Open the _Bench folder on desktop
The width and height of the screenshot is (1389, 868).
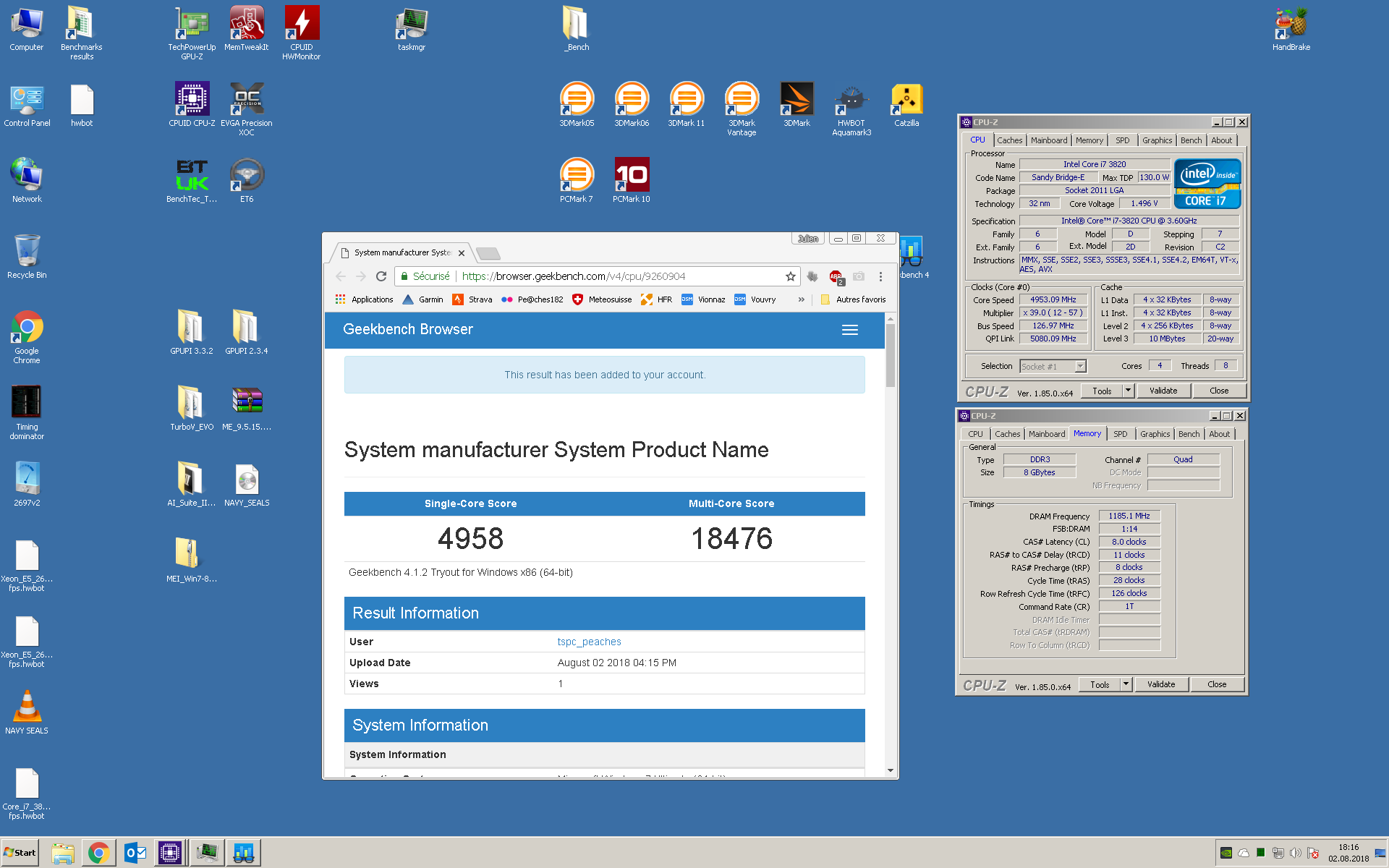coord(577,29)
